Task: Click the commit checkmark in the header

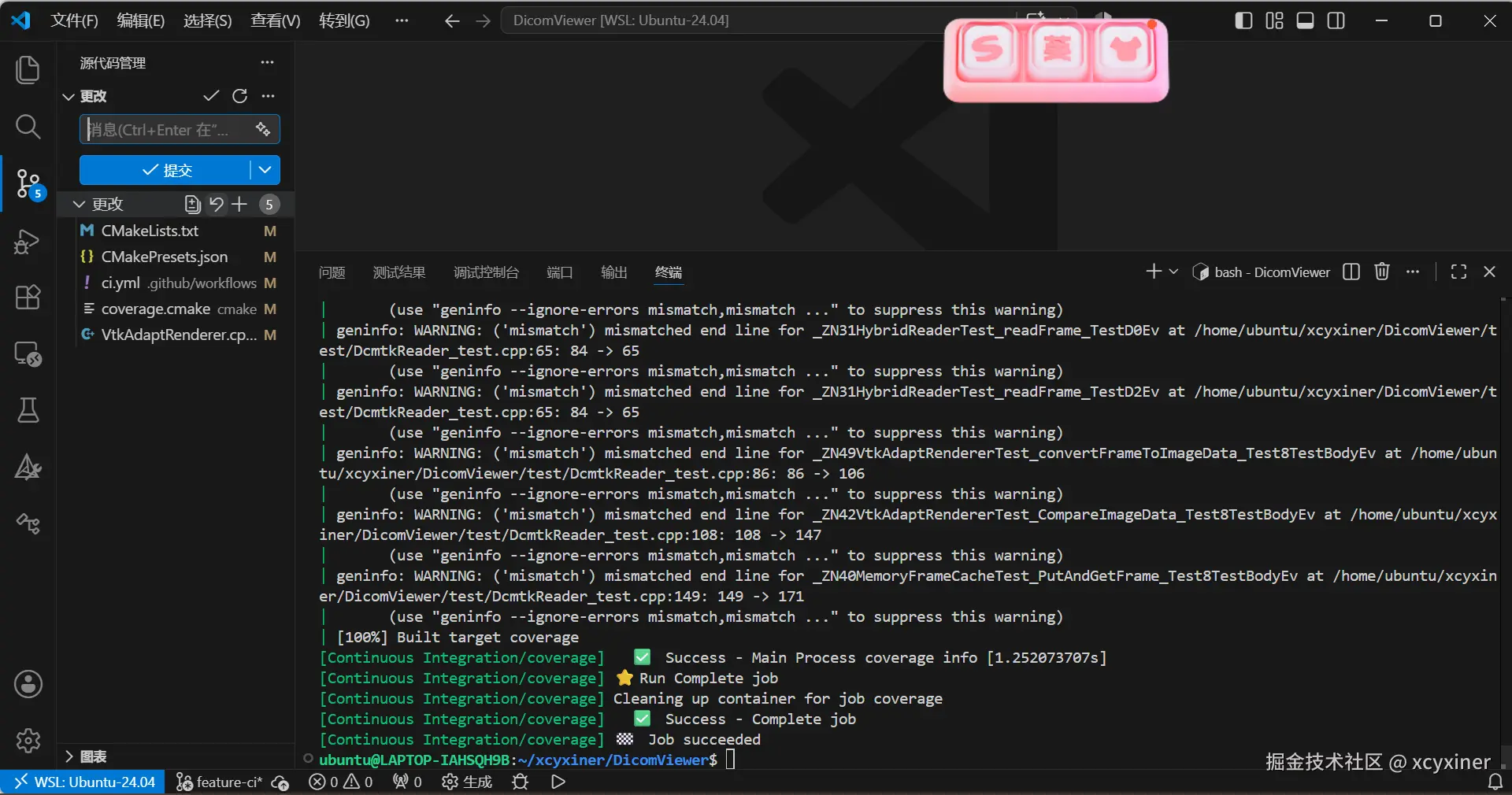Action: click(211, 96)
